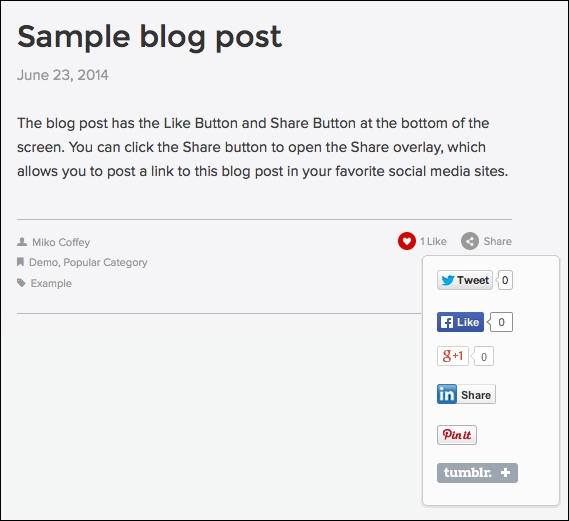This screenshot has width=569, height=521.
Task: Click the Facebook Like button
Action: pos(460,322)
